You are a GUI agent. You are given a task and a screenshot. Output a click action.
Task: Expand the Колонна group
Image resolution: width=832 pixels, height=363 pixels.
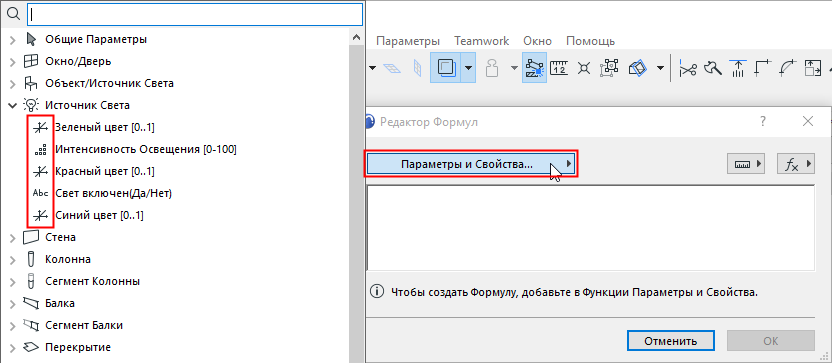coord(13,260)
